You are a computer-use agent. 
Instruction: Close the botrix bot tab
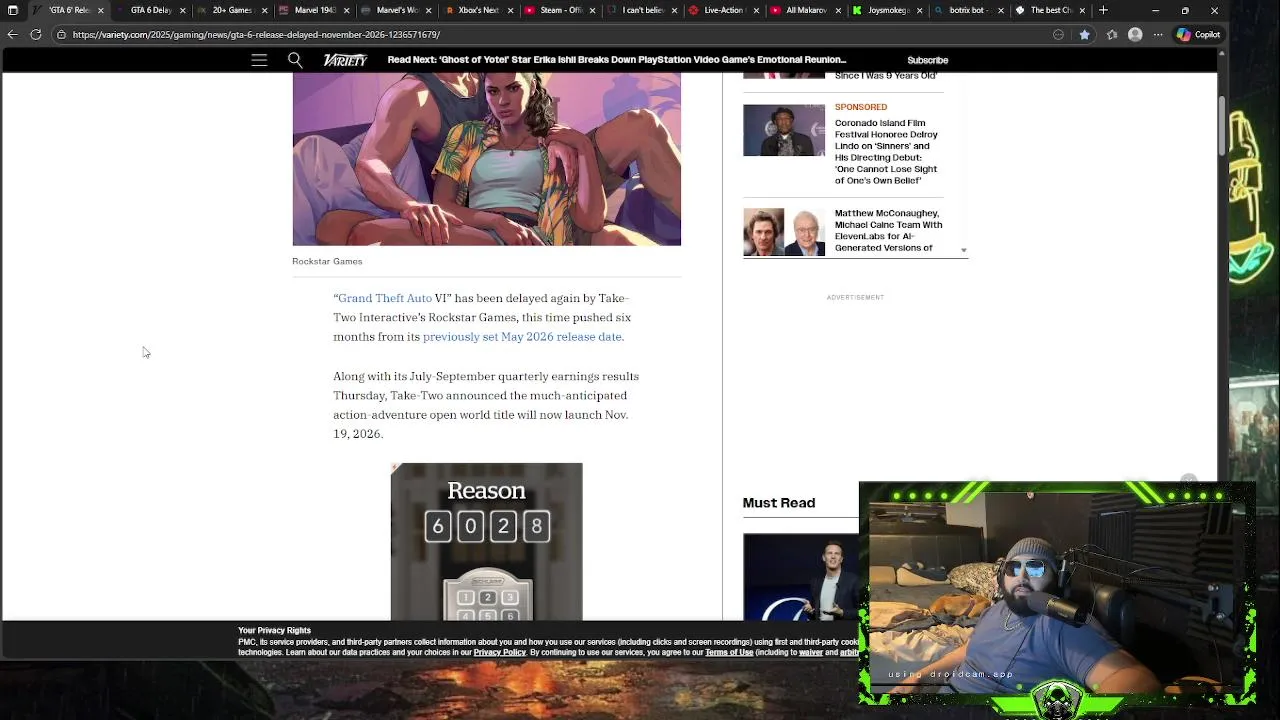point(1000,10)
